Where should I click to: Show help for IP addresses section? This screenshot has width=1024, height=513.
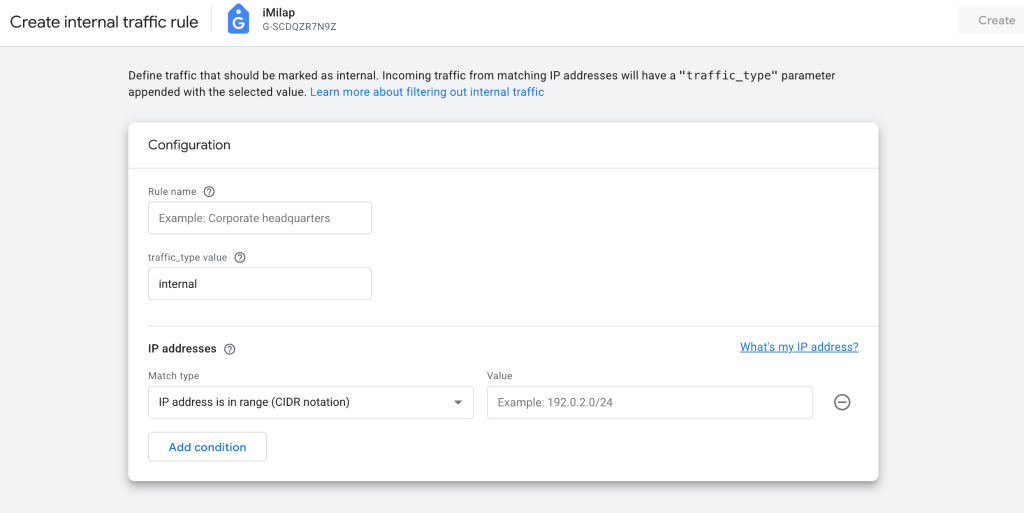pyautogui.click(x=230, y=349)
